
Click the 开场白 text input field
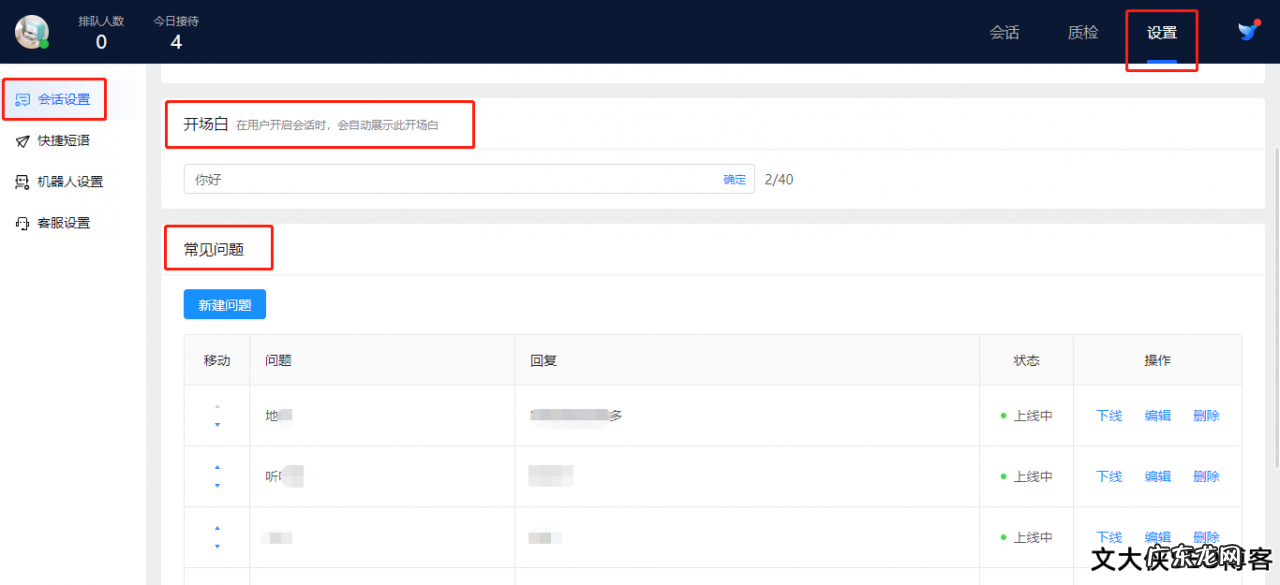[x=450, y=180]
